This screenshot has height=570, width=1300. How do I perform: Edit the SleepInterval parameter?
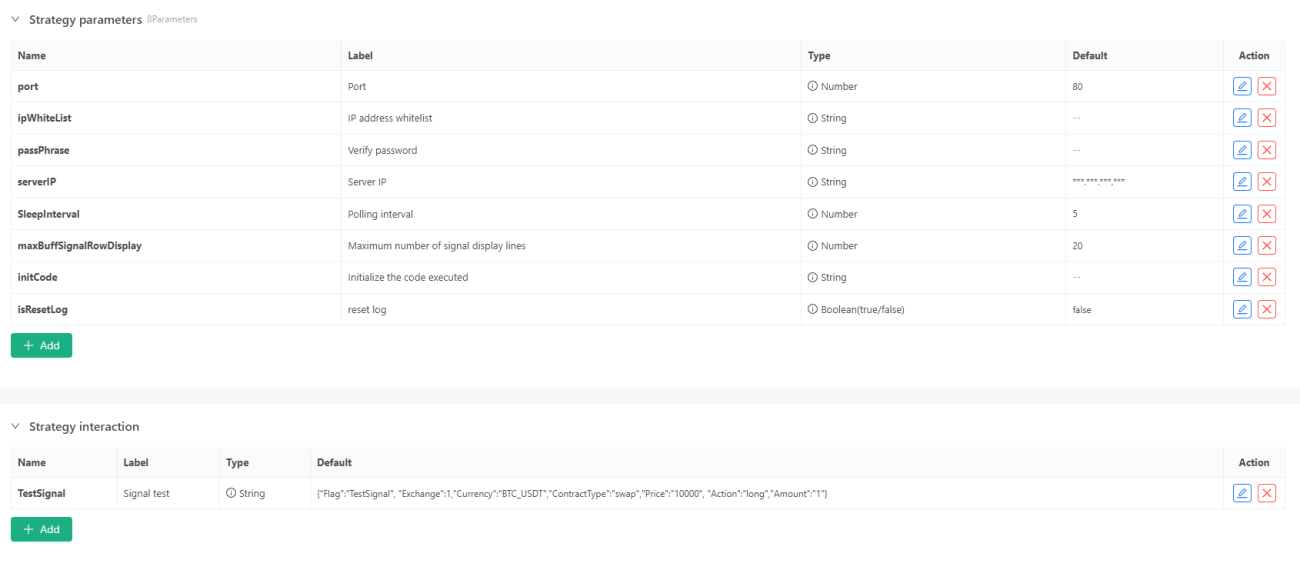coord(1242,213)
